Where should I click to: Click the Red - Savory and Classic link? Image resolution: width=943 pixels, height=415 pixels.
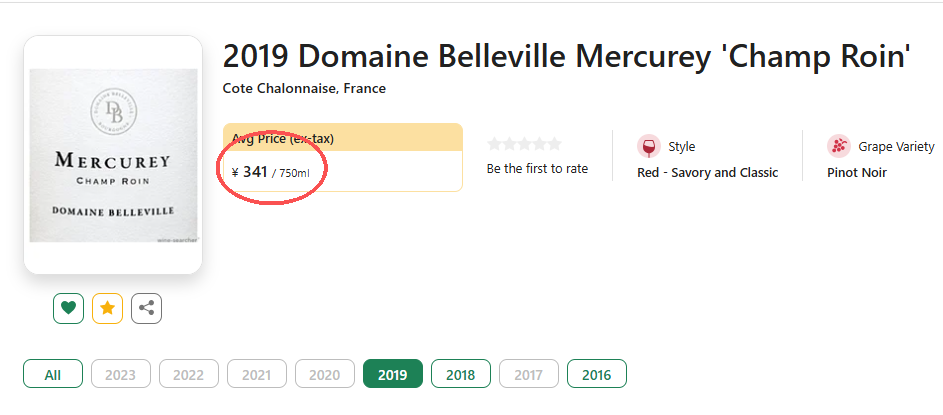click(x=707, y=173)
